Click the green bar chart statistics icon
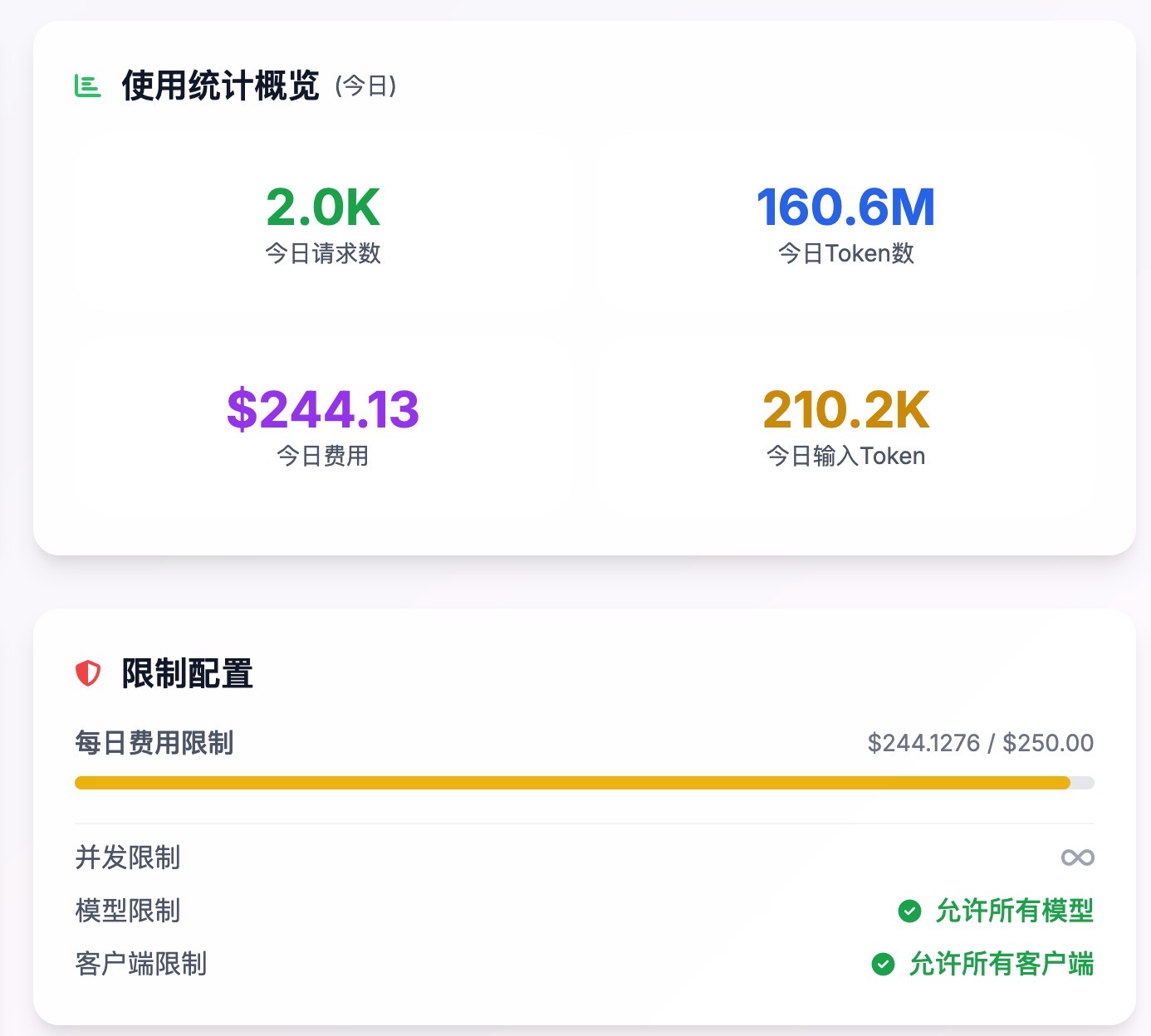 pyautogui.click(x=87, y=86)
